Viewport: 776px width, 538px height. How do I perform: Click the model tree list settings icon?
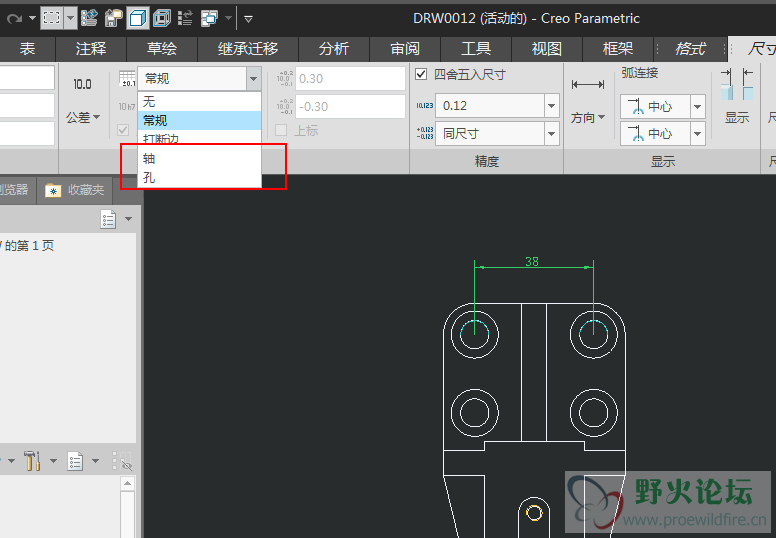coord(75,461)
